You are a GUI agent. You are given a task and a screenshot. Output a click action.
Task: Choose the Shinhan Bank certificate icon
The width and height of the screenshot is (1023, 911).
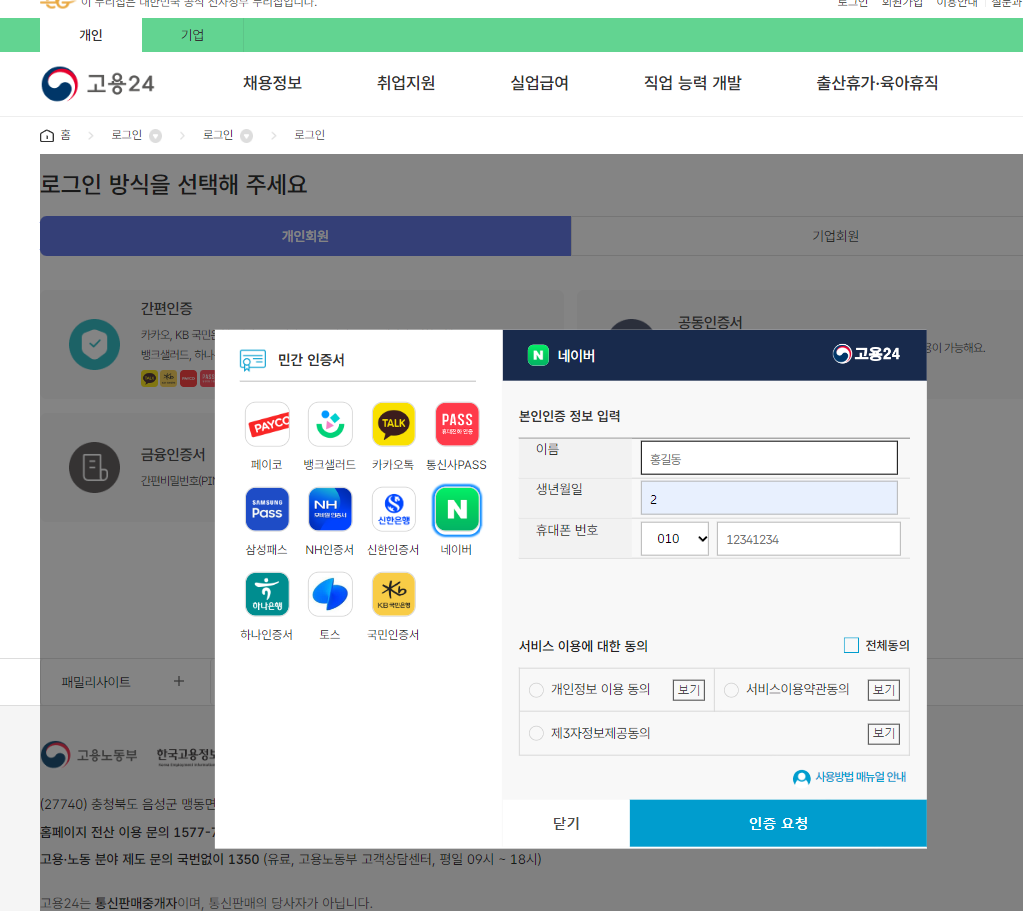click(x=393, y=509)
